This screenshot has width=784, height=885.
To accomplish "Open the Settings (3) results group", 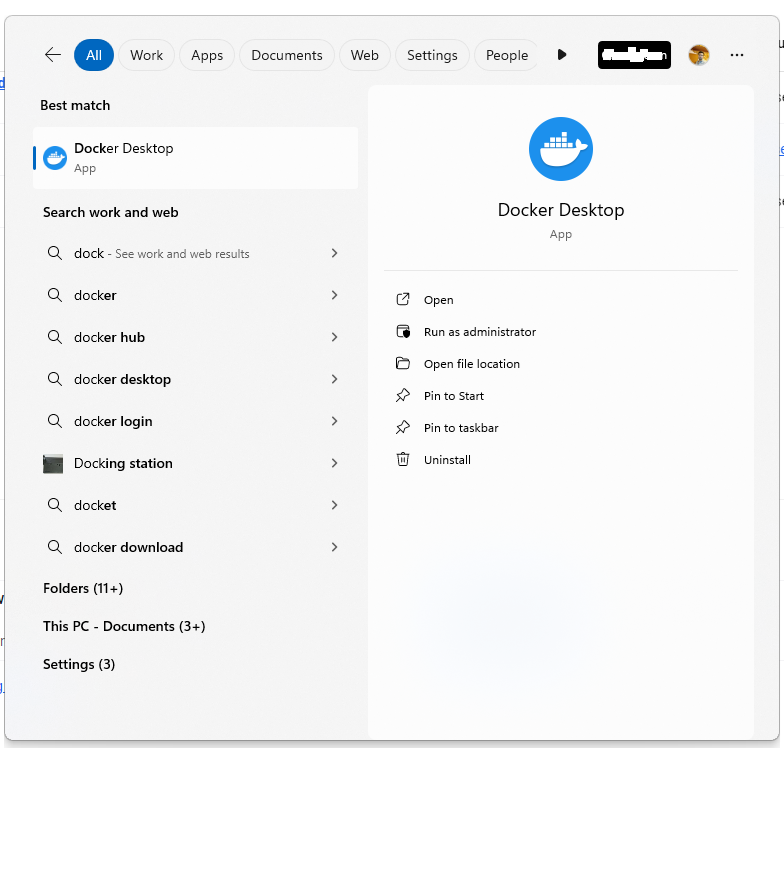I will point(79,664).
